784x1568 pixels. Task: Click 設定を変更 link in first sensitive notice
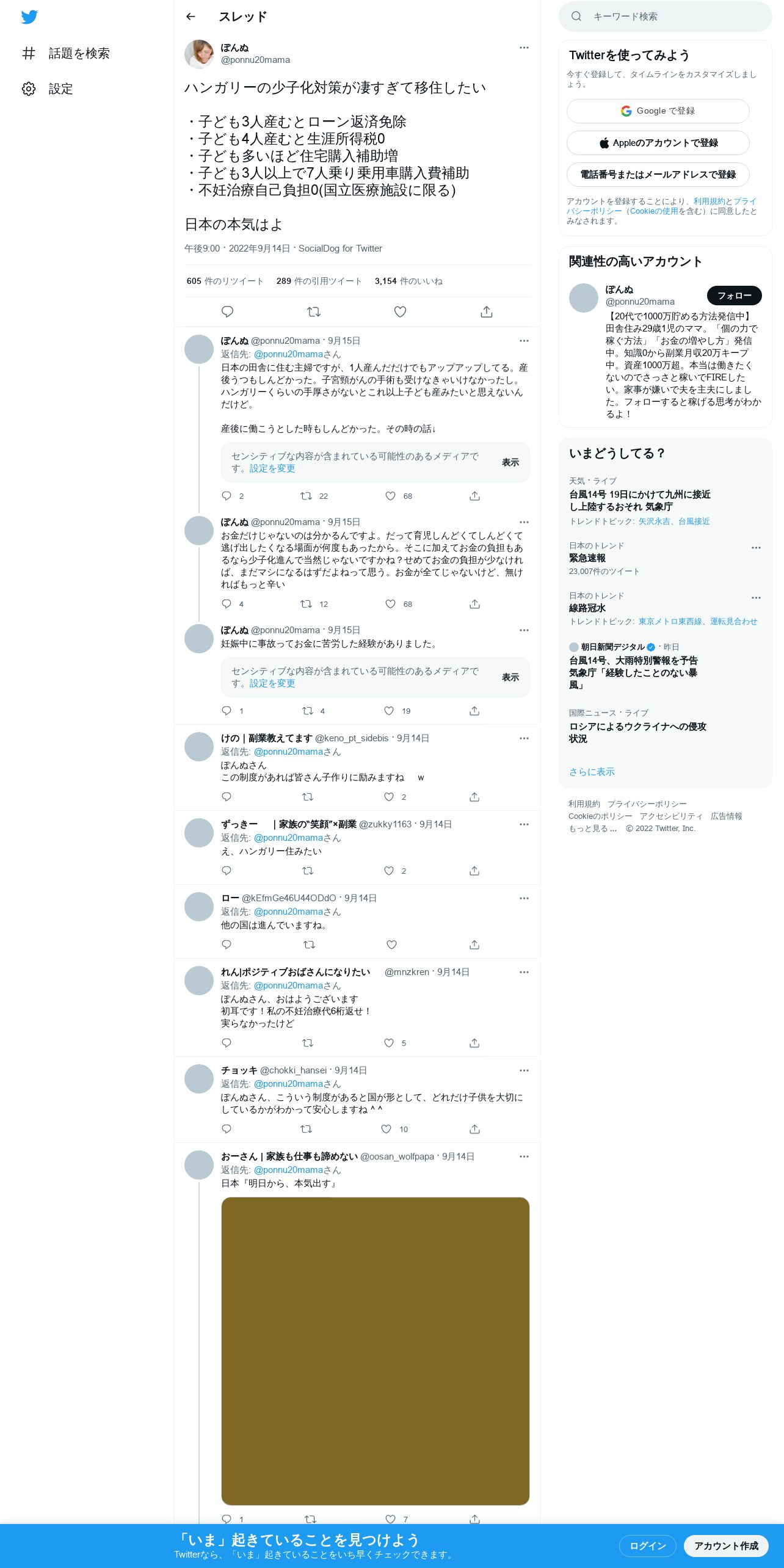(272, 468)
